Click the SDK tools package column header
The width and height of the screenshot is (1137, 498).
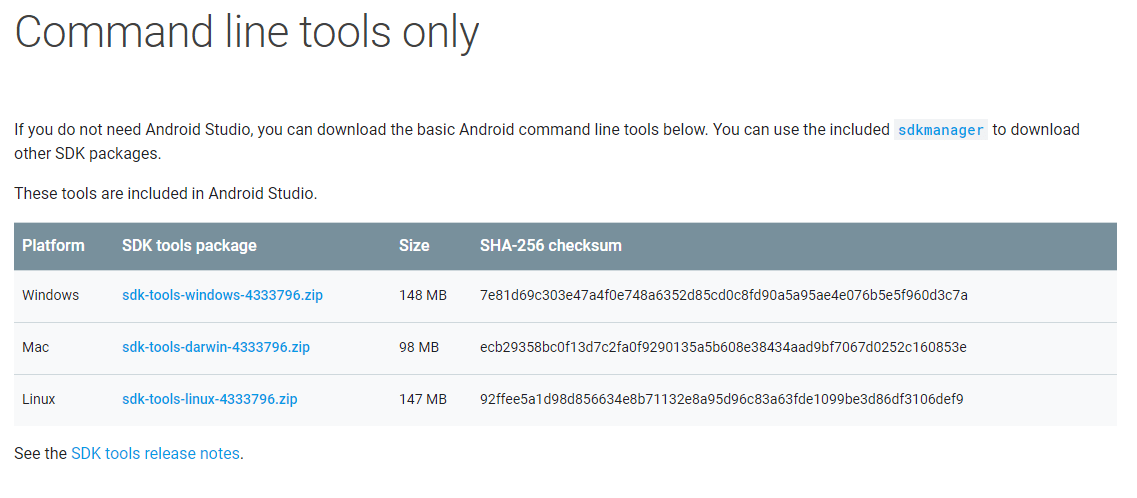[189, 246]
